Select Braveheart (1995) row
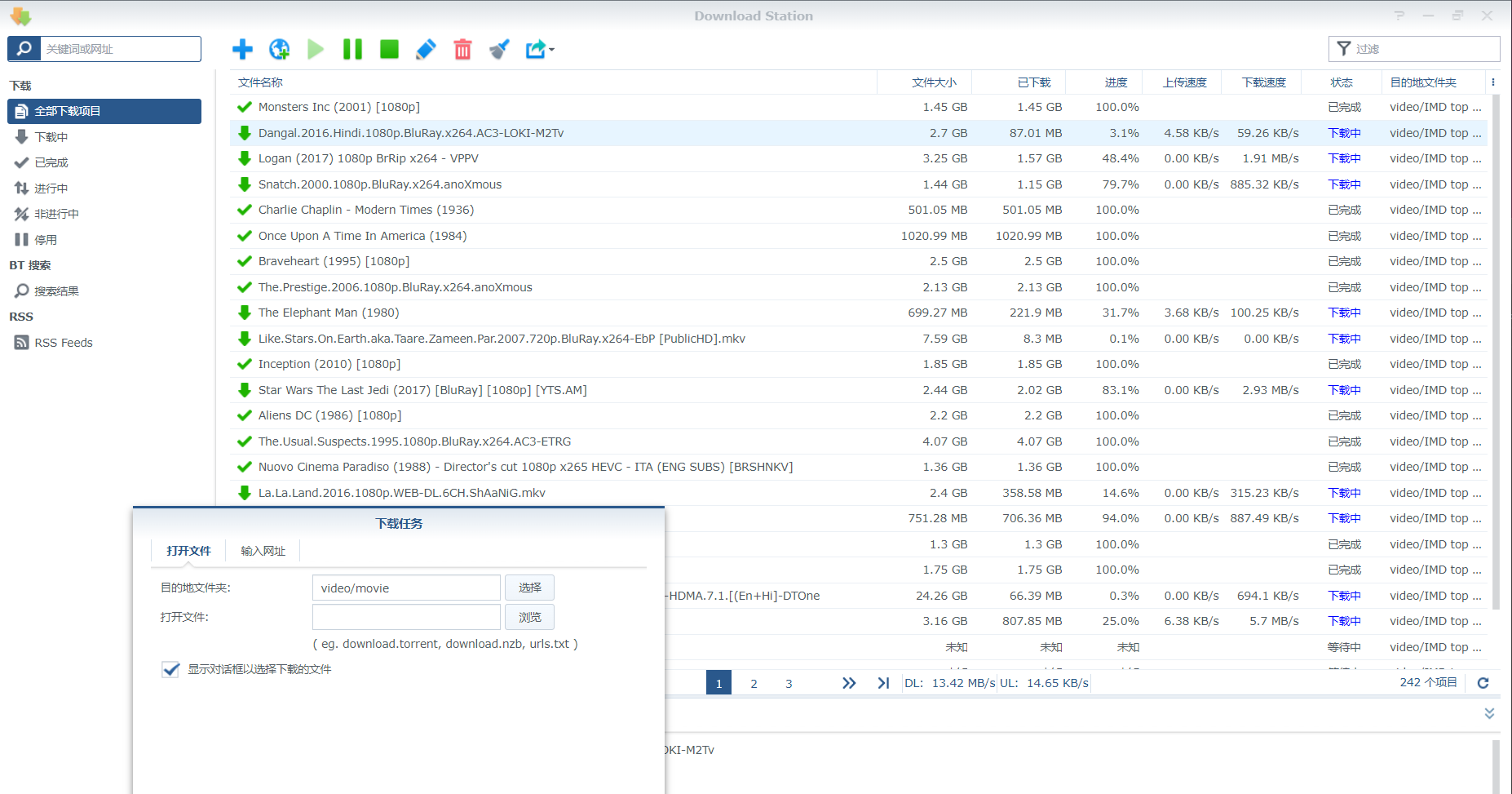The height and width of the screenshot is (794, 1512). [x=859, y=261]
